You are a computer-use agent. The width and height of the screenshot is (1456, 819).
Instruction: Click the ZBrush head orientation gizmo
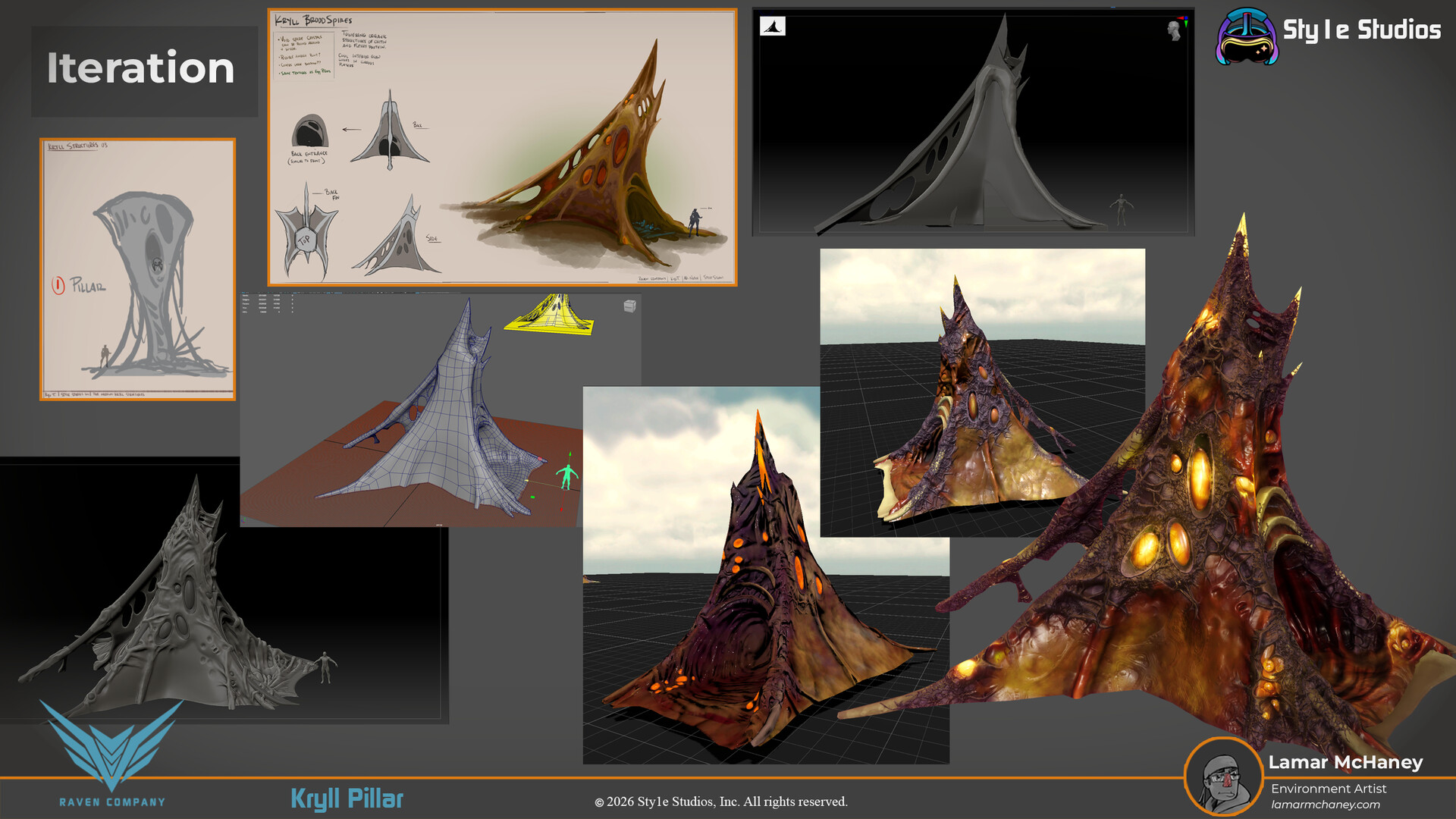(1175, 30)
